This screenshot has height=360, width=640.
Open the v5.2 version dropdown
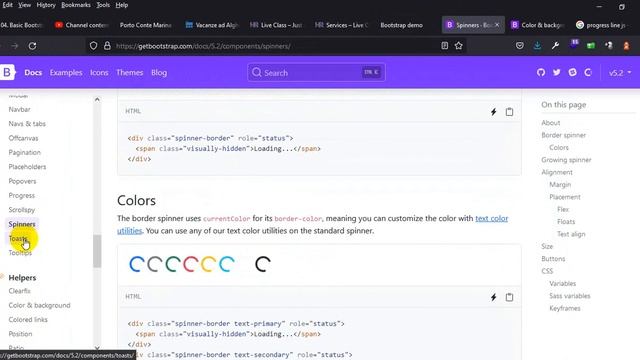coord(620,73)
